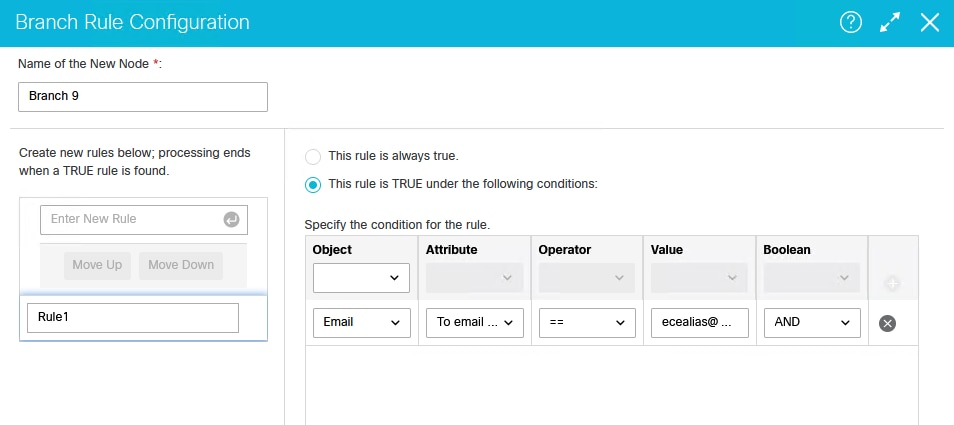Click 'Specify the condition for the rule.' text
Screen dimensions: 954x425
click(397, 225)
